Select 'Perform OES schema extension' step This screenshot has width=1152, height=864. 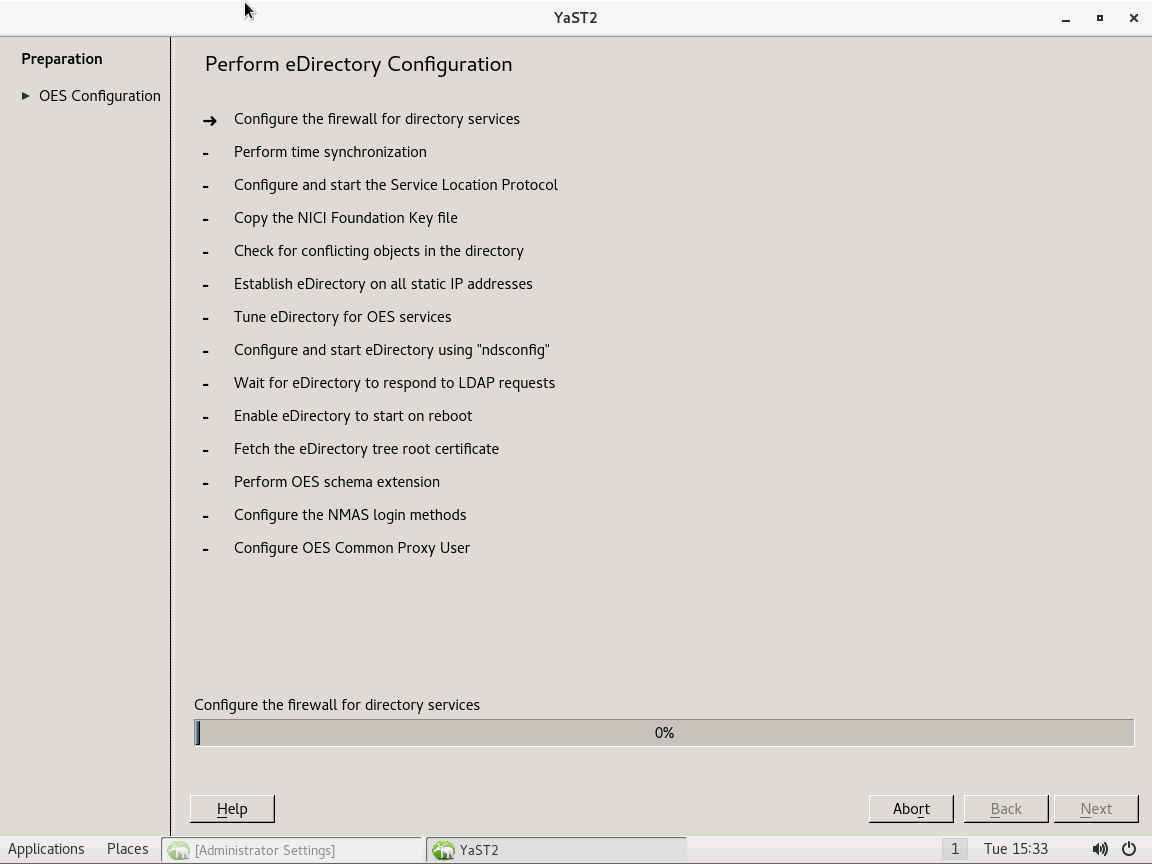point(336,482)
